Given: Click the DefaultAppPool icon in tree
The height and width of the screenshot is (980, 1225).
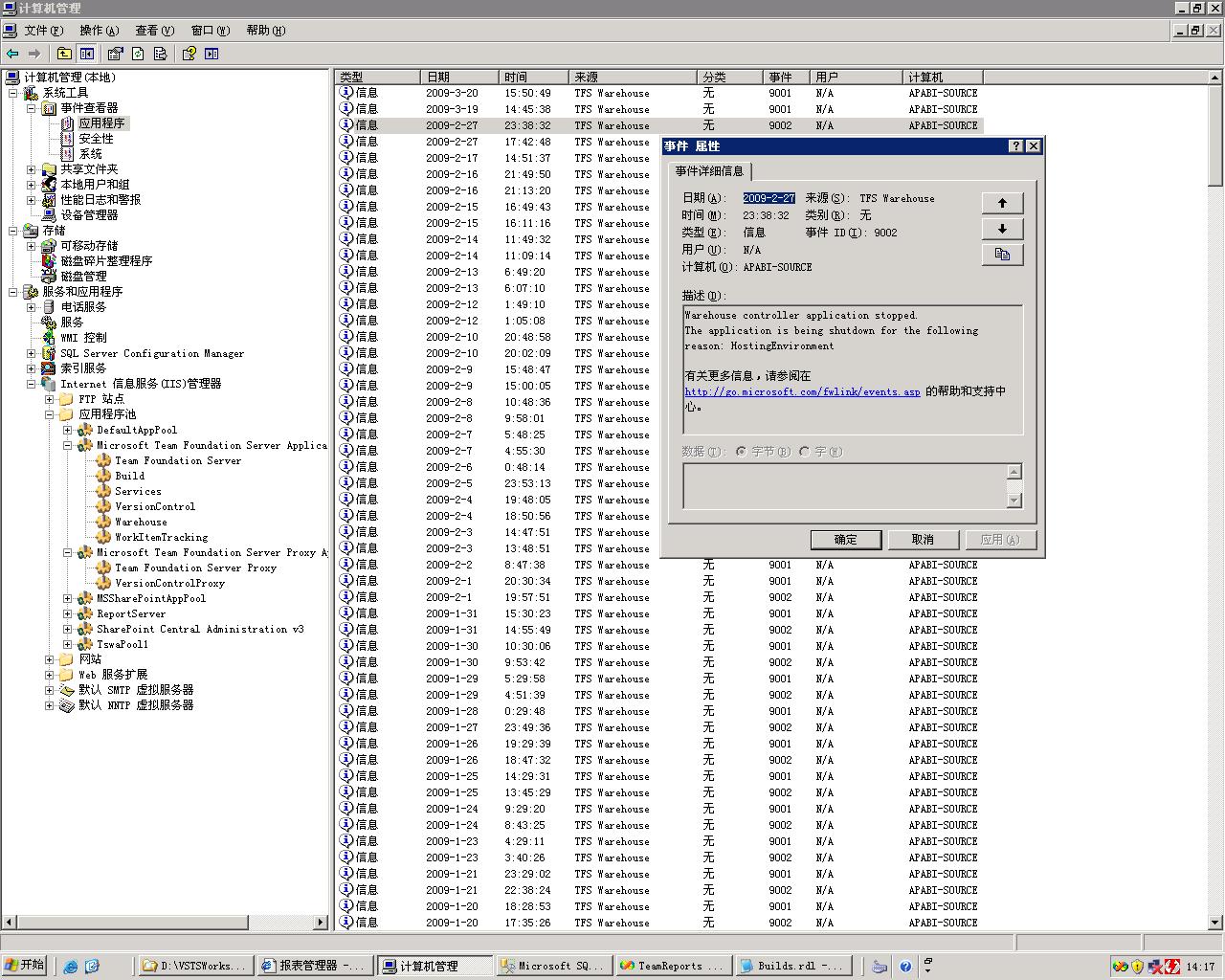Looking at the screenshot, I should (85, 430).
